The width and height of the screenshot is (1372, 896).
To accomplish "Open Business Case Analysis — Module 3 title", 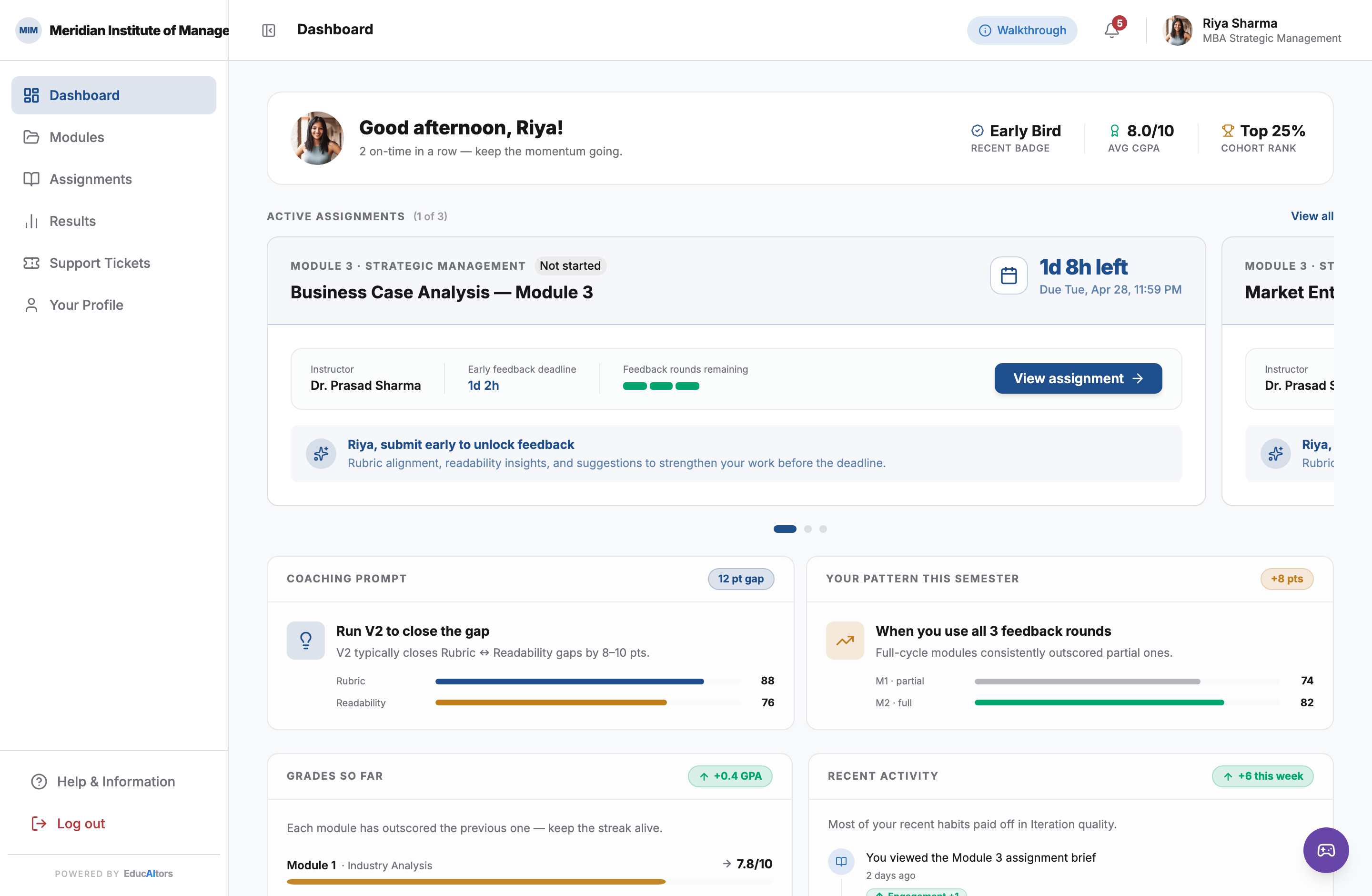I will pos(442,292).
